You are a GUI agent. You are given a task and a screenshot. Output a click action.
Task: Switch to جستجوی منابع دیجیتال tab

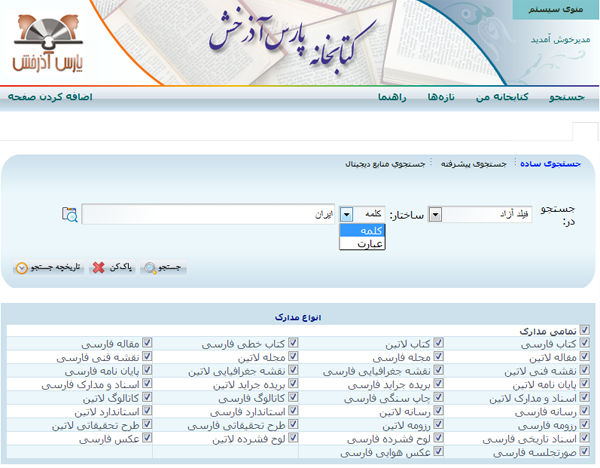pos(385,164)
